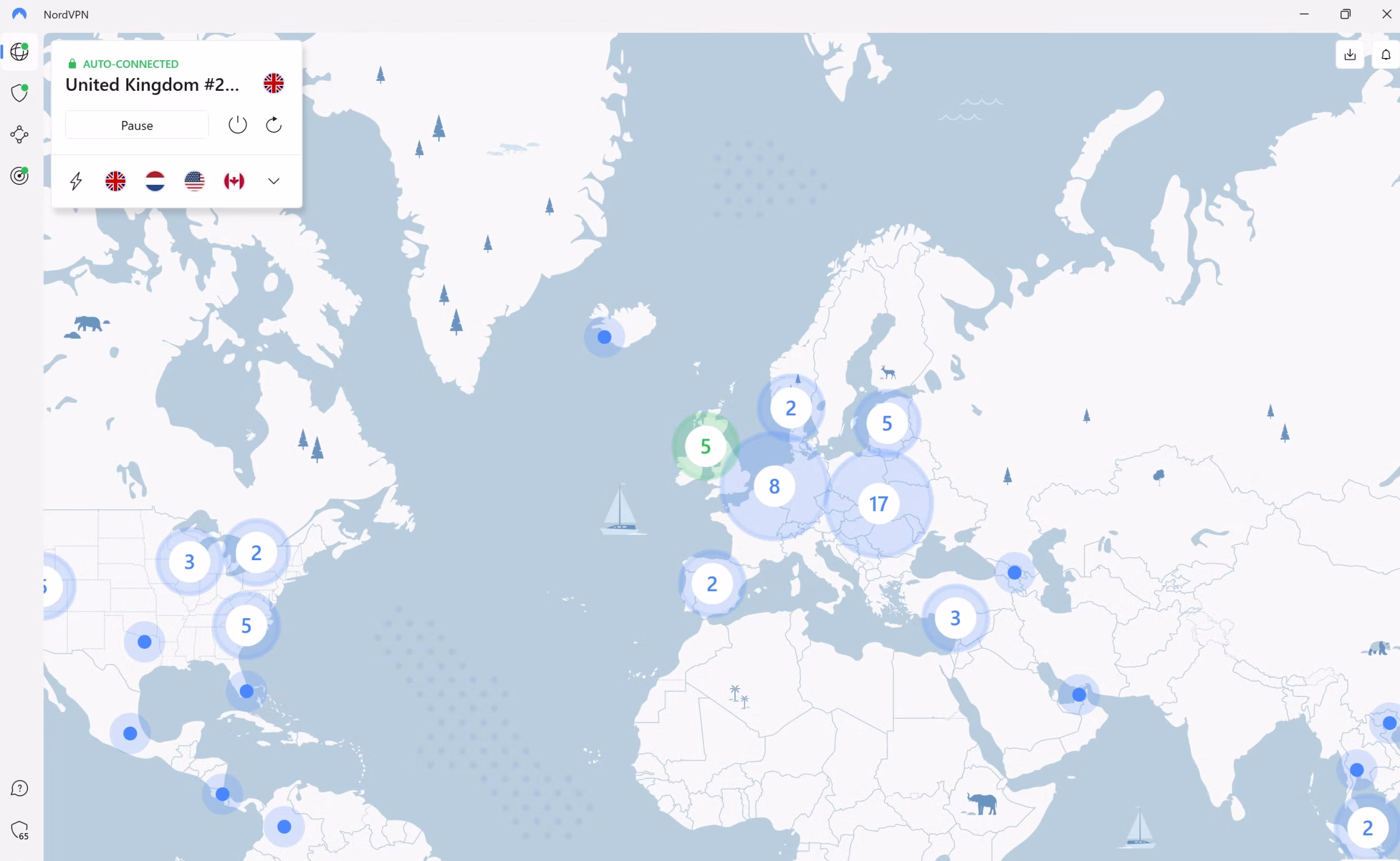Connect to the Canada flag shortcut
The image size is (1400, 861).
234,181
